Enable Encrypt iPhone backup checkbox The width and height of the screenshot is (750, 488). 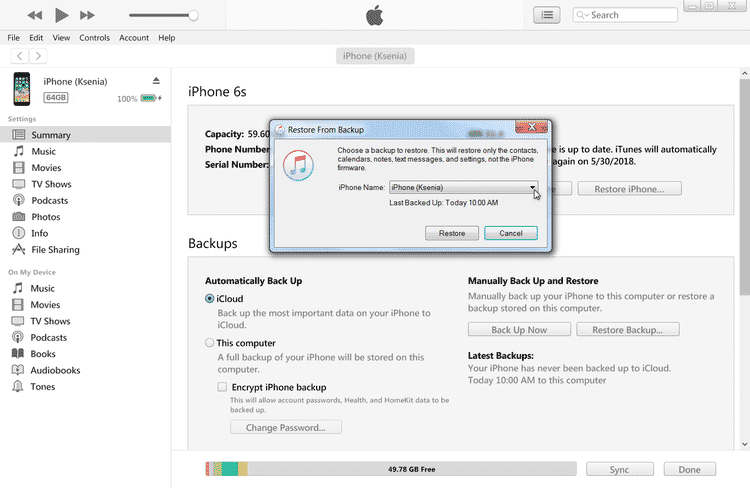click(x=222, y=387)
